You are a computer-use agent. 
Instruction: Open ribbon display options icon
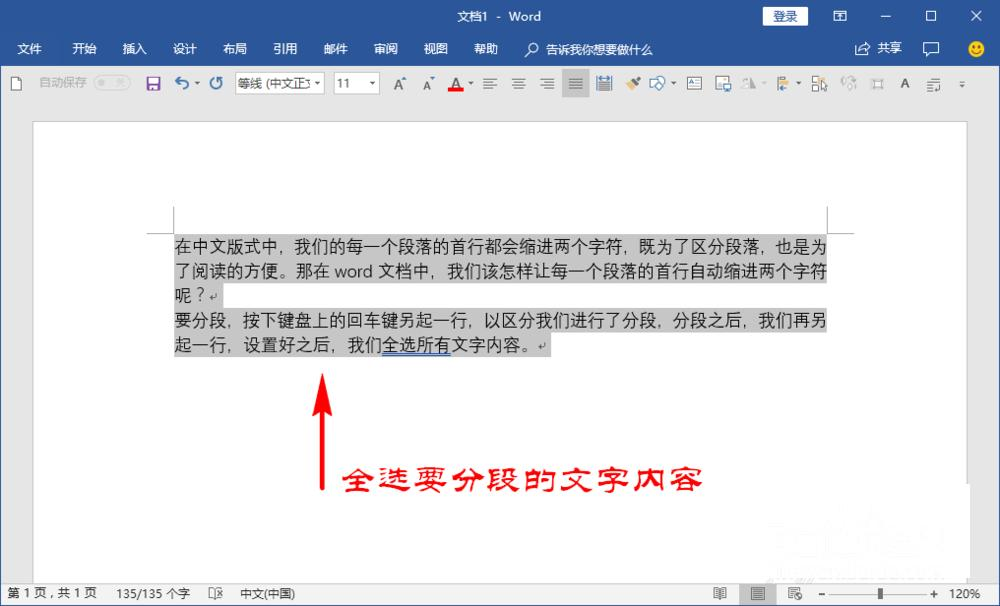[x=840, y=17]
